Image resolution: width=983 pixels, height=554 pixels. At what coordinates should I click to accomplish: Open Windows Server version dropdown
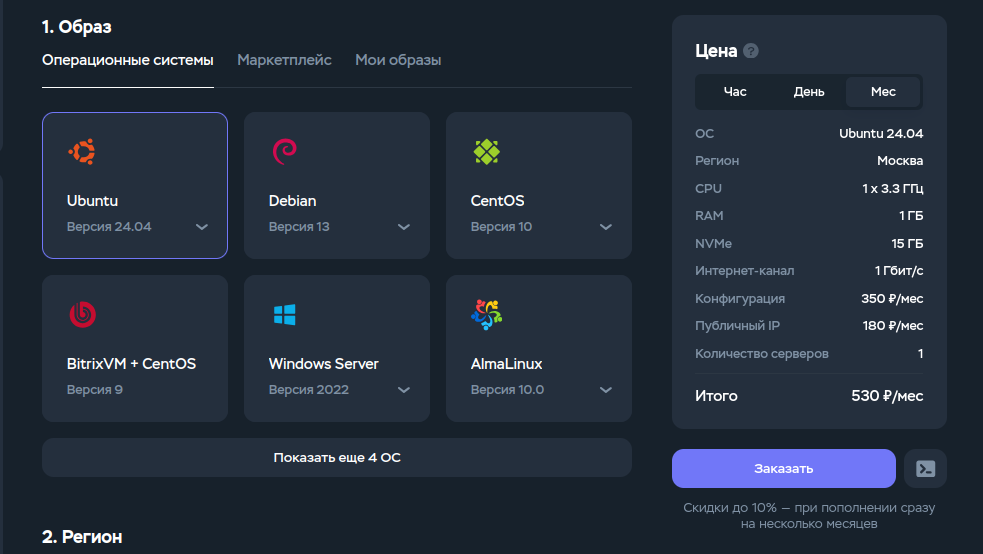[404, 389]
